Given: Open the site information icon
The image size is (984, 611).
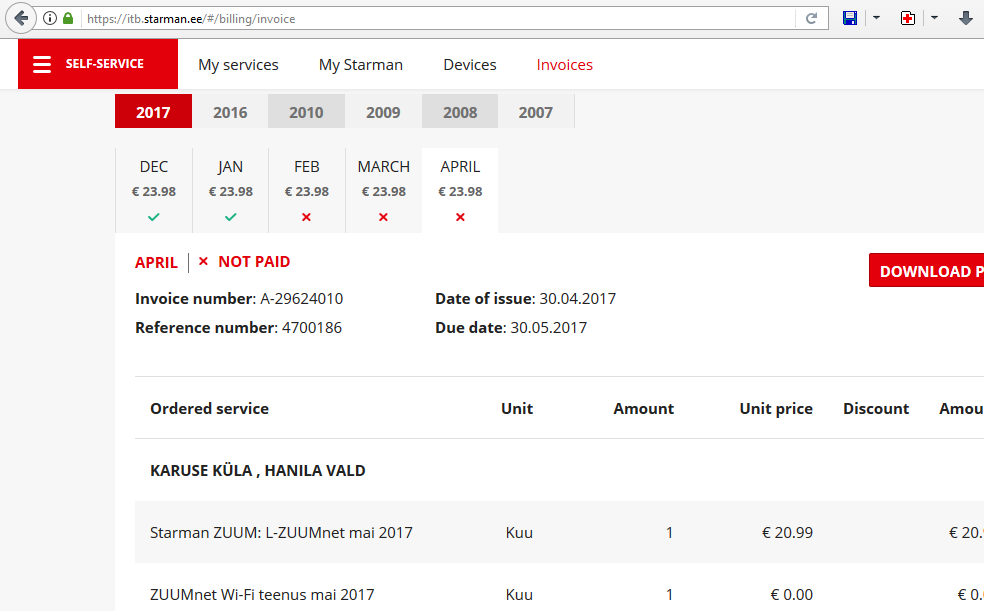Looking at the screenshot, I should click(50, 18).
